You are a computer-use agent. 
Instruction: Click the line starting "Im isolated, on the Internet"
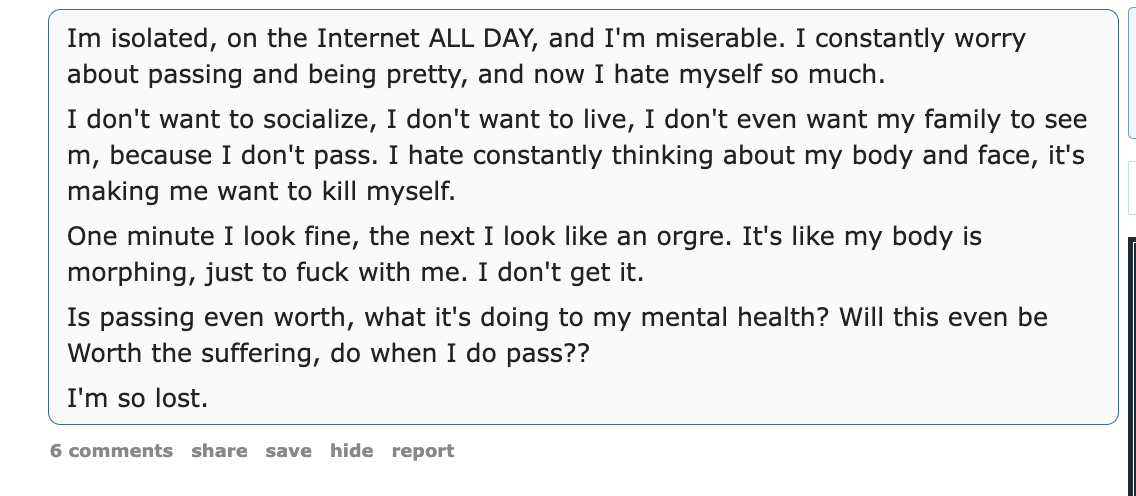pos(546,38)
